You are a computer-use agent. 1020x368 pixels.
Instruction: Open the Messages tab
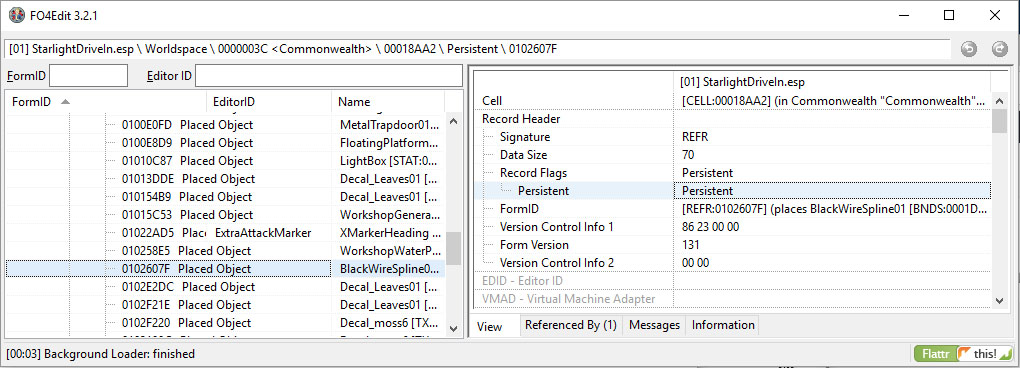point(654,325)
